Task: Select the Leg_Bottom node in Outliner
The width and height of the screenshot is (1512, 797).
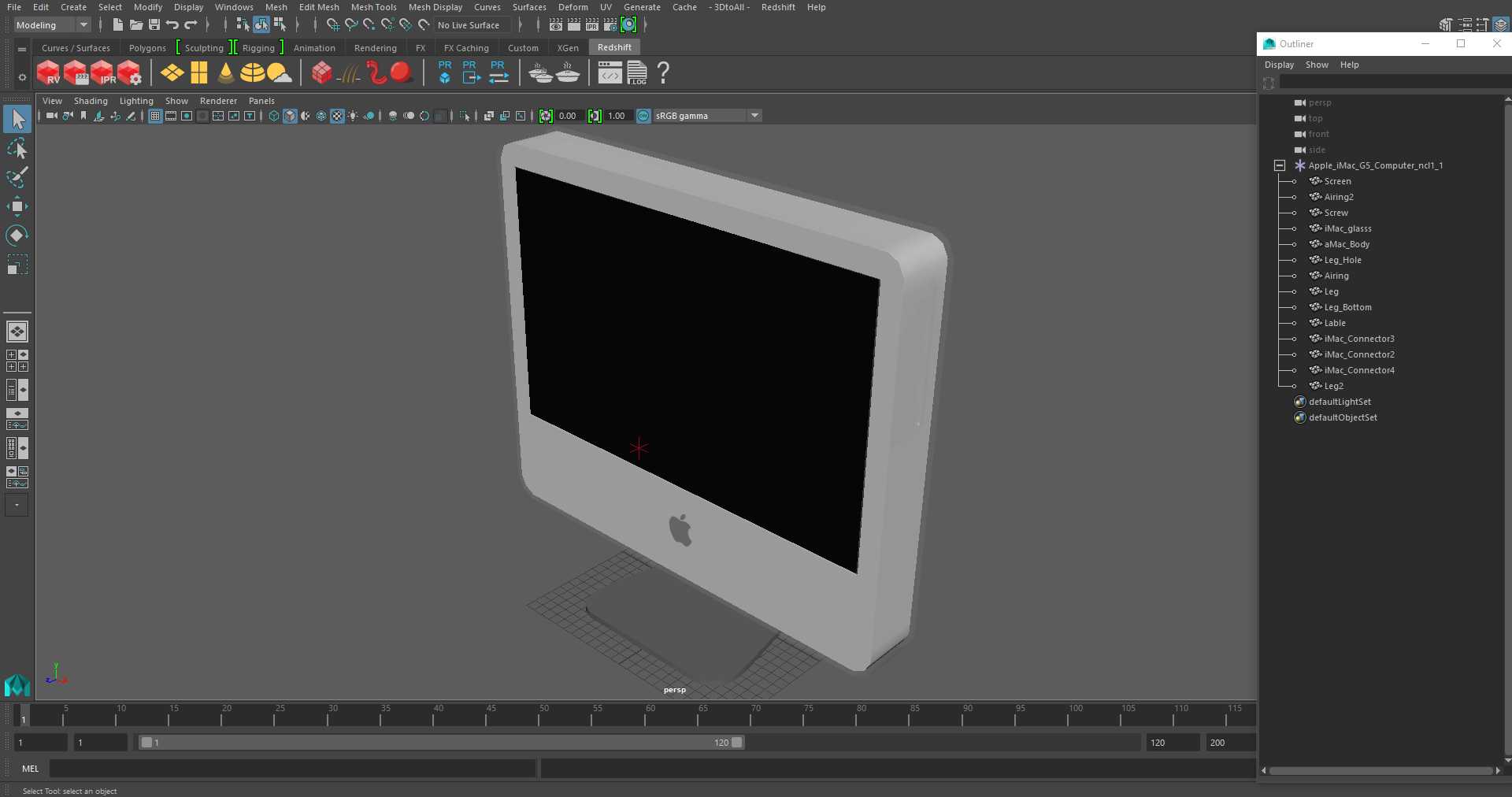Action: [1347, 307]
